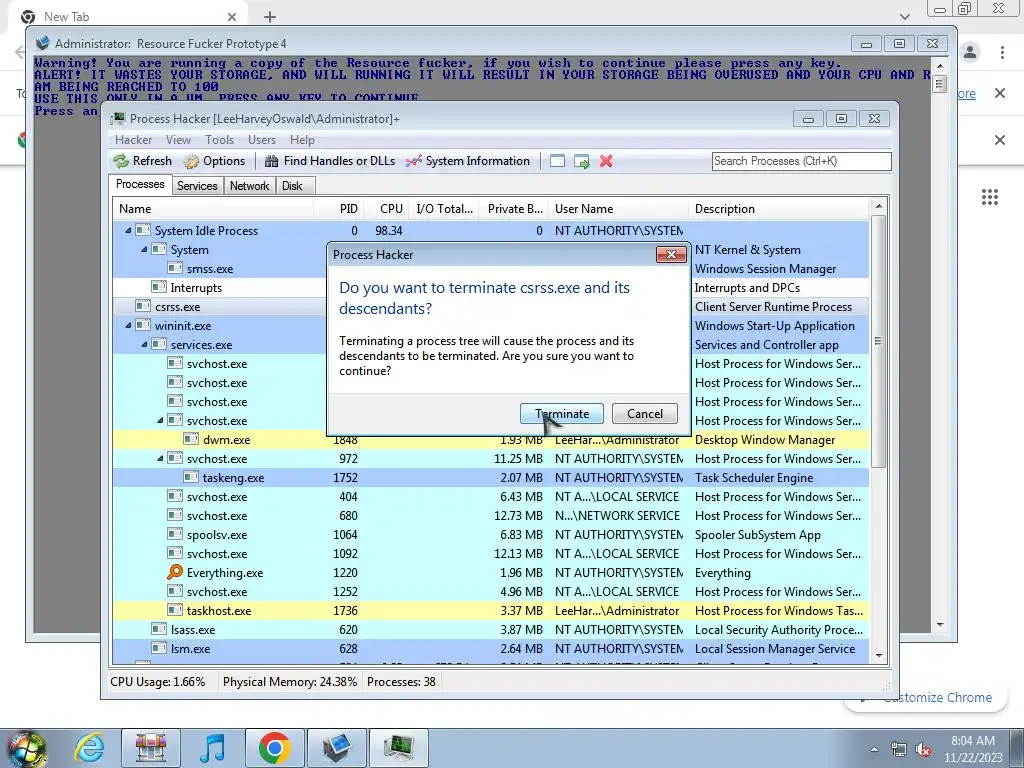Screen dimensions: 1024x768
Task: Open the View menu
Action: click(x=178, y=140)
